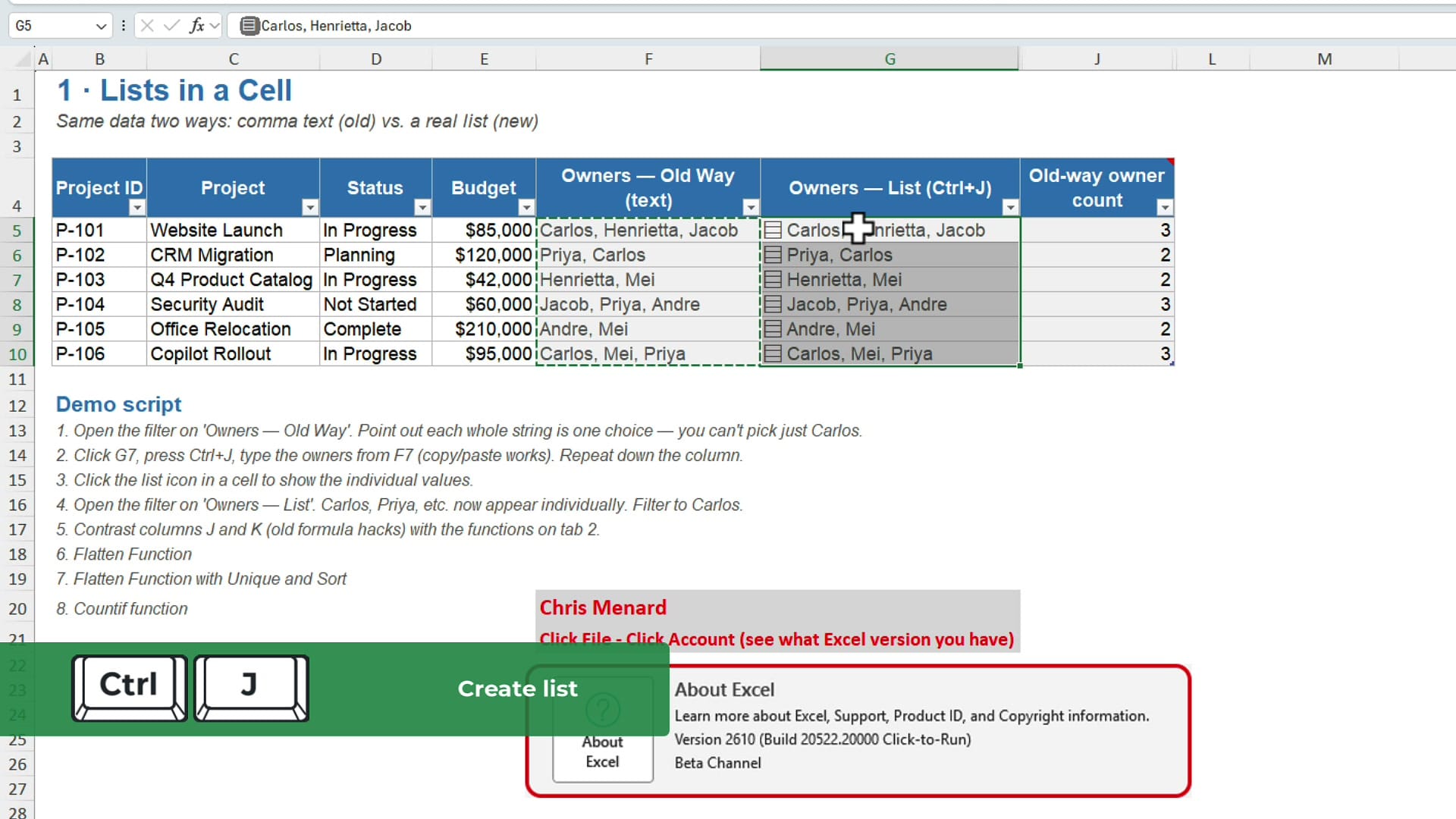Click the formula bar text Carlos, Henrietta, Jacob
This screenshot has height=819, width=1456.
coord(336,26)
